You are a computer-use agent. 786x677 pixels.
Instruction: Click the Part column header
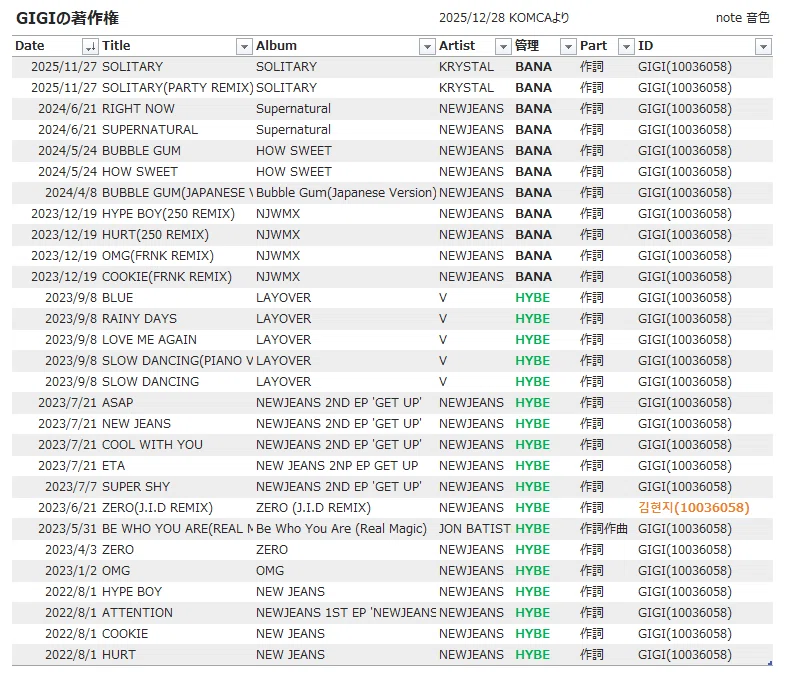tap(594, 46)
